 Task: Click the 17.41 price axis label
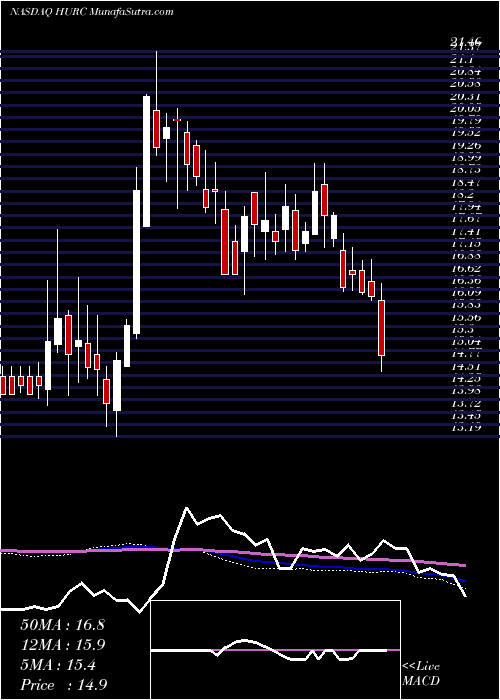coord(465,232)
